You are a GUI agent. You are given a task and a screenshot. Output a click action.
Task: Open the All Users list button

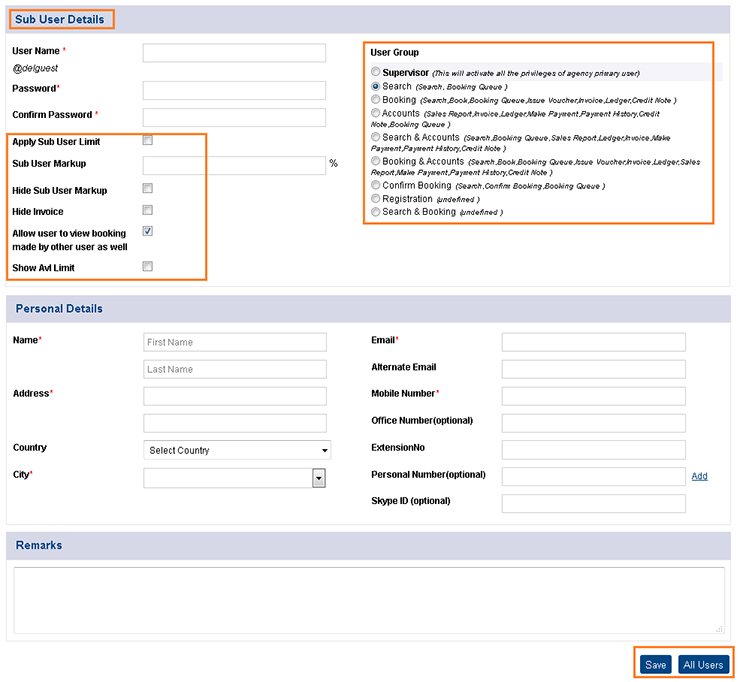click(x=703, y=665)
